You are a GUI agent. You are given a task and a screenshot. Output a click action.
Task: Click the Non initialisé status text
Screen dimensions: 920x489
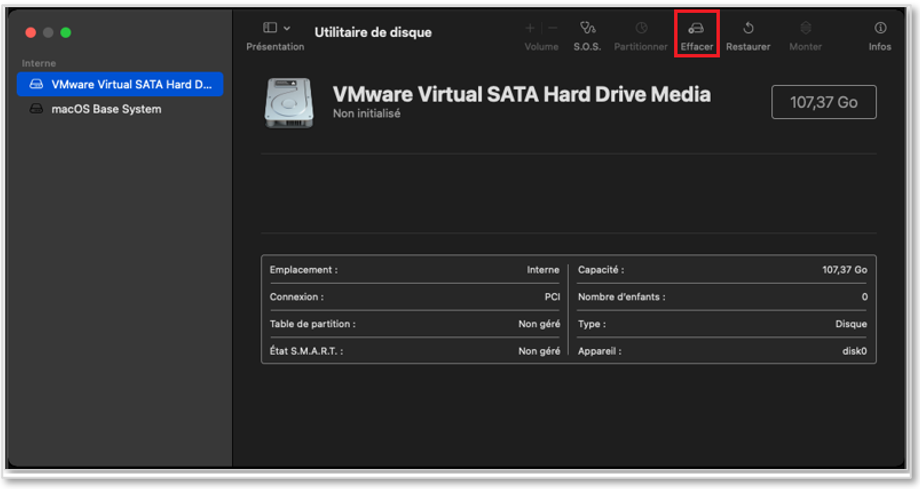[x=367, y=114]
